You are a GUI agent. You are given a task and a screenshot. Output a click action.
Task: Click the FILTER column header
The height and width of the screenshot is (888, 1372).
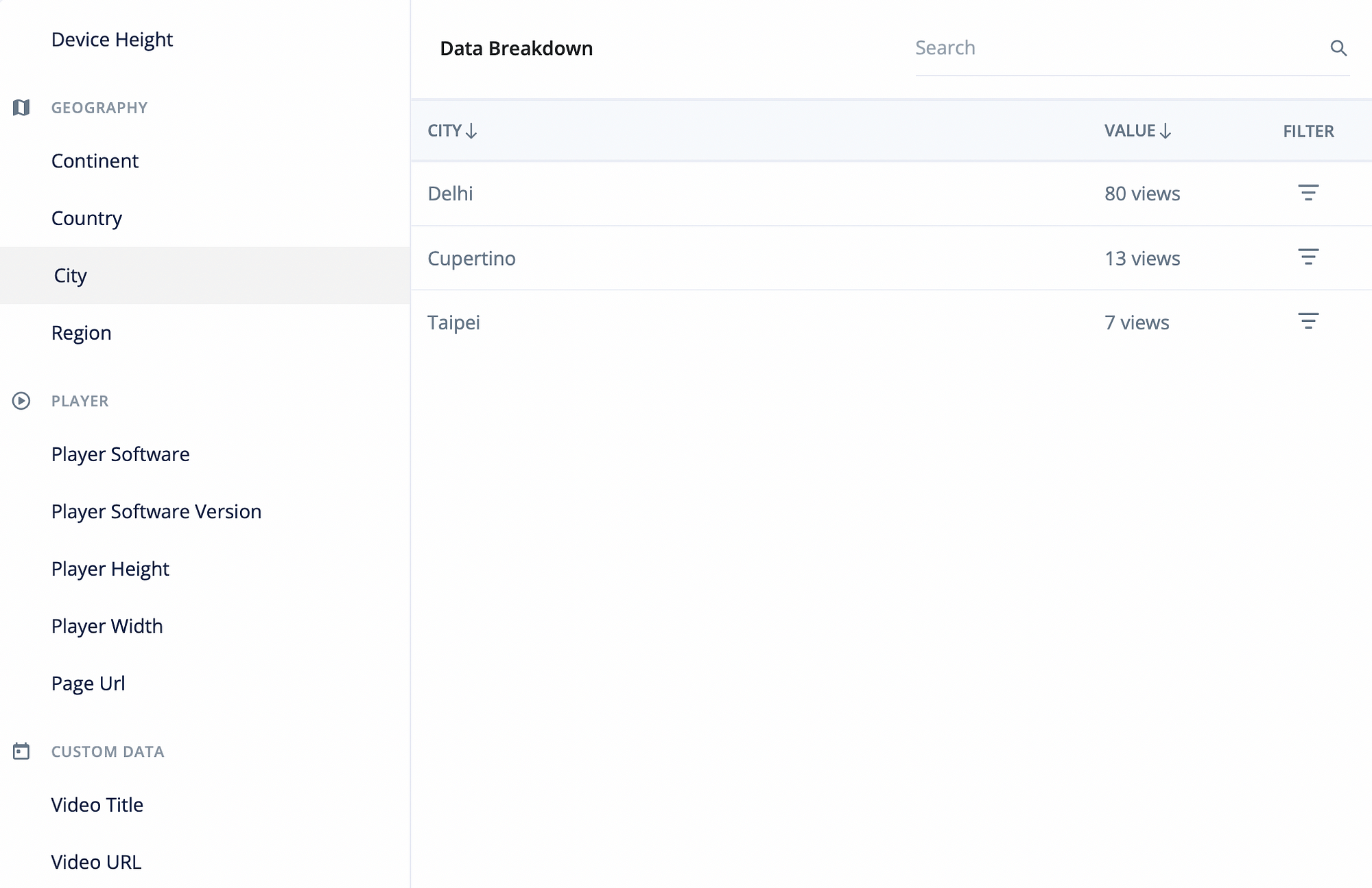[x=1308, y=131]
